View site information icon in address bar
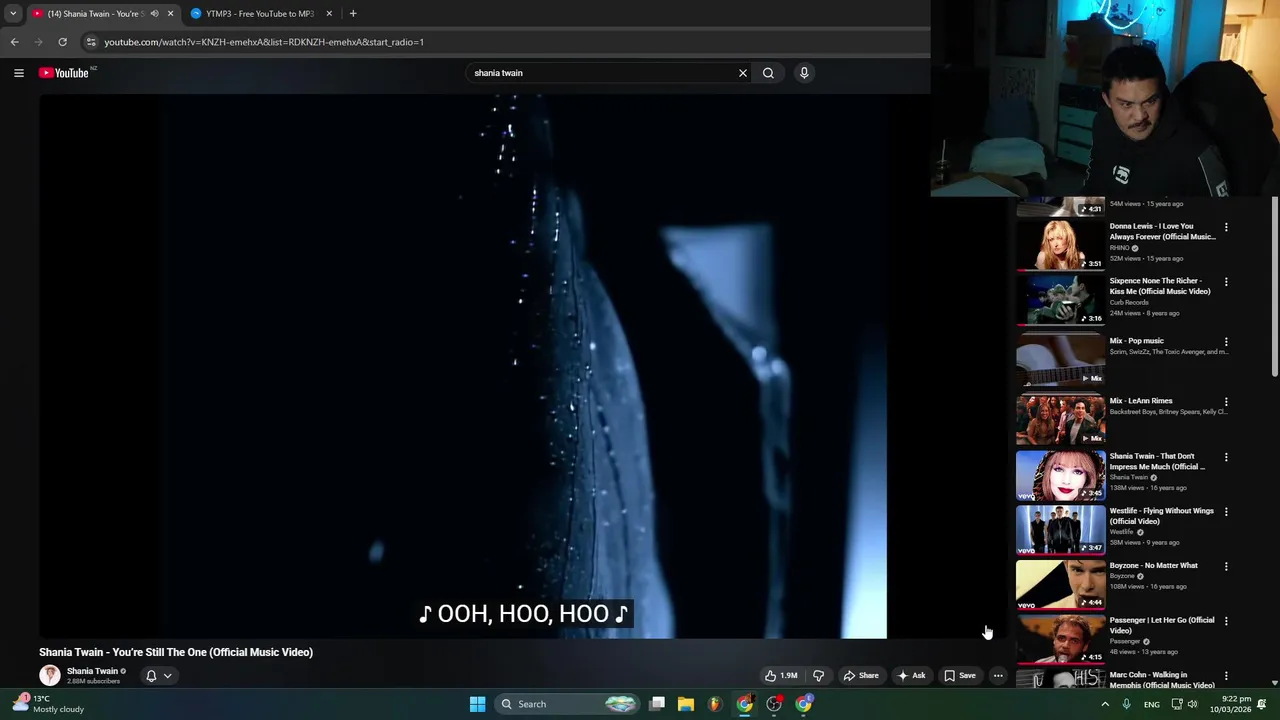Screen dimensions: 1280x720 point(91,42)
